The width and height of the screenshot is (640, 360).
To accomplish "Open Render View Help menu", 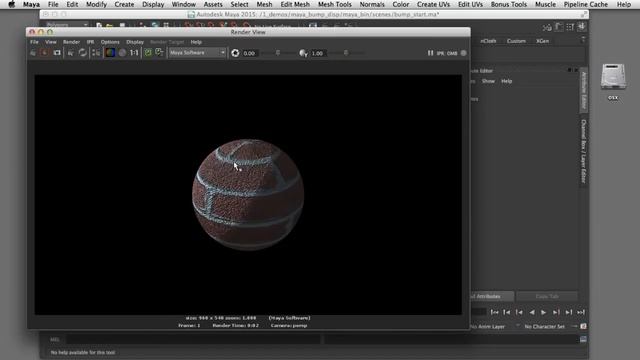I will coord(196,42).
